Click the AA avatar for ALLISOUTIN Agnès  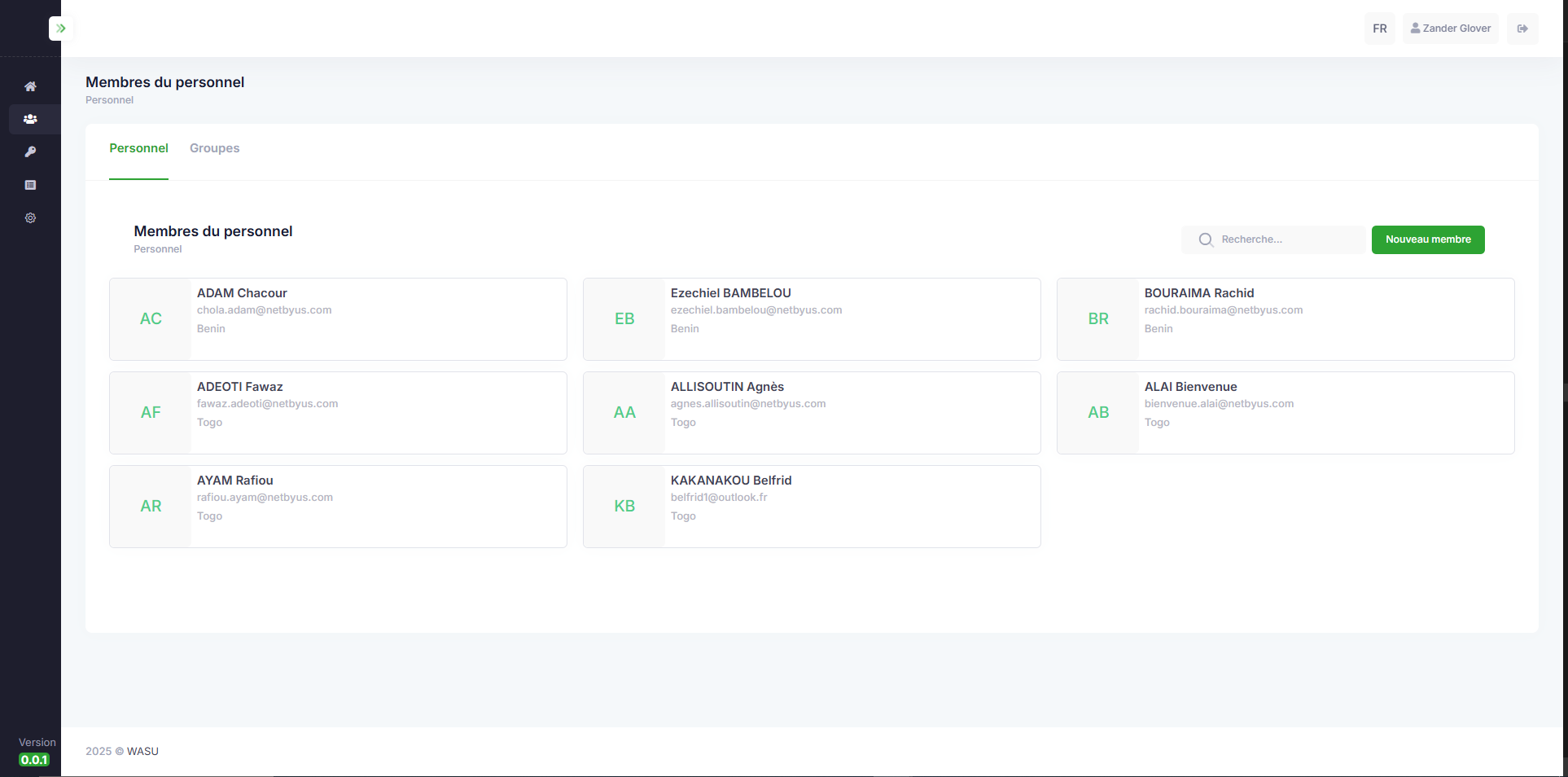[x=624, y=413]
